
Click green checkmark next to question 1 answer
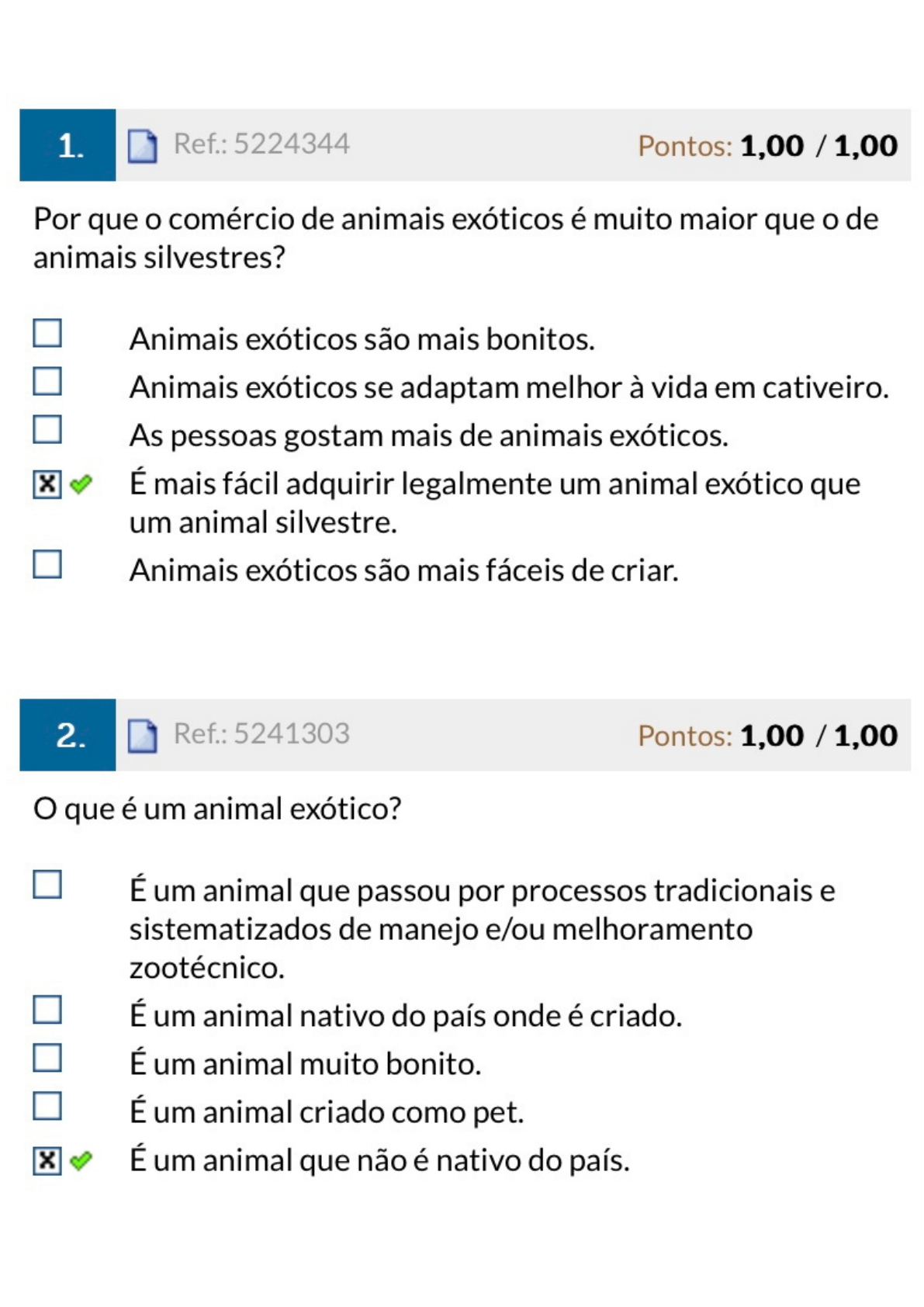point(81,484)
